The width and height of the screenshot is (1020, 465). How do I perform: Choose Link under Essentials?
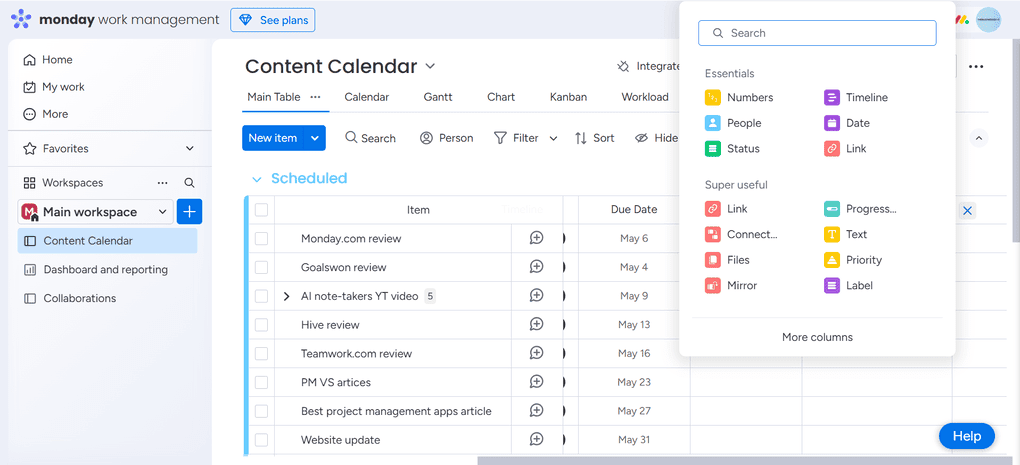point(845,148)
